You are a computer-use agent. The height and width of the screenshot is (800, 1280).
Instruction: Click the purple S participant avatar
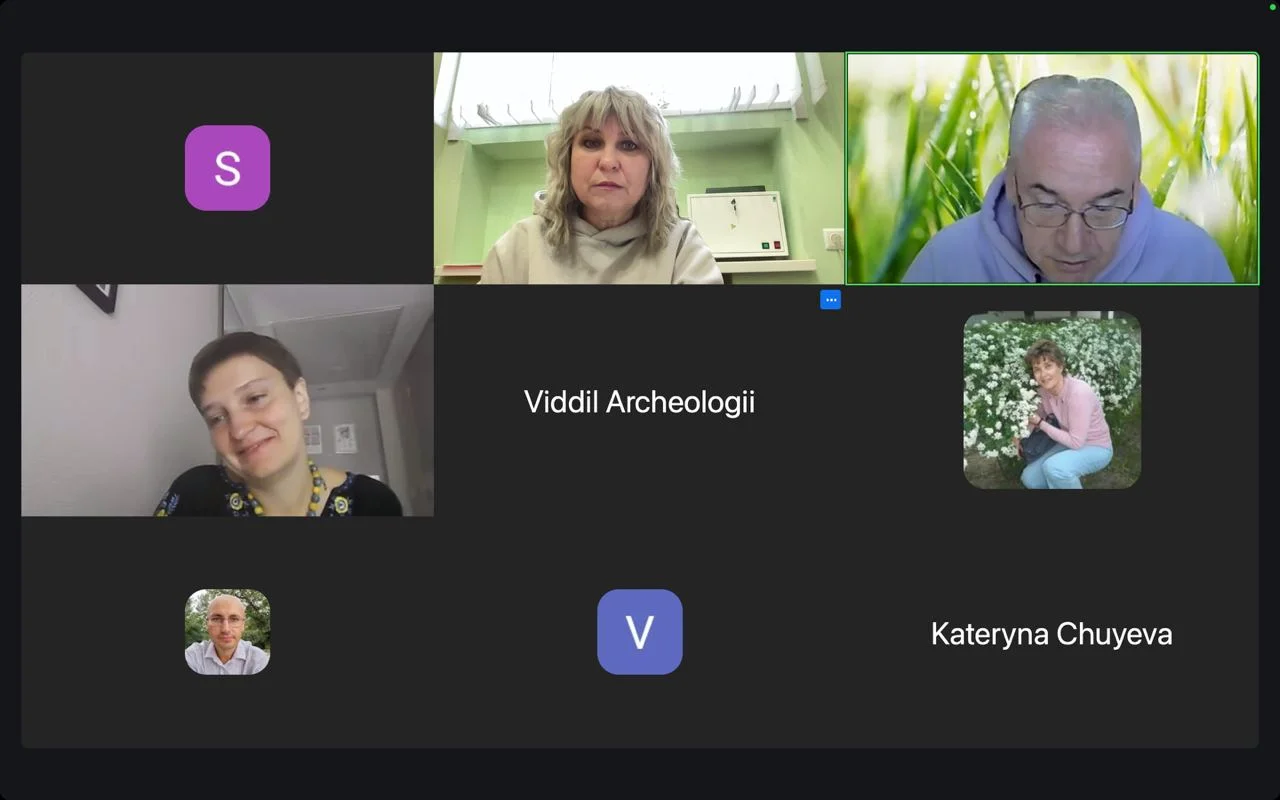pyautogui.click(x=227, y=168)
